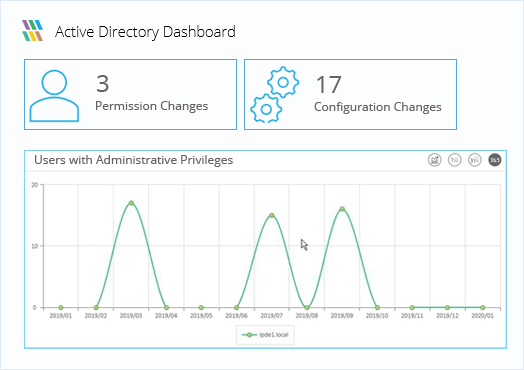Viewport: 524px width, 370px height.
Task: Click the 2019/03 x-axis label
Action: (x=131, y=316)
